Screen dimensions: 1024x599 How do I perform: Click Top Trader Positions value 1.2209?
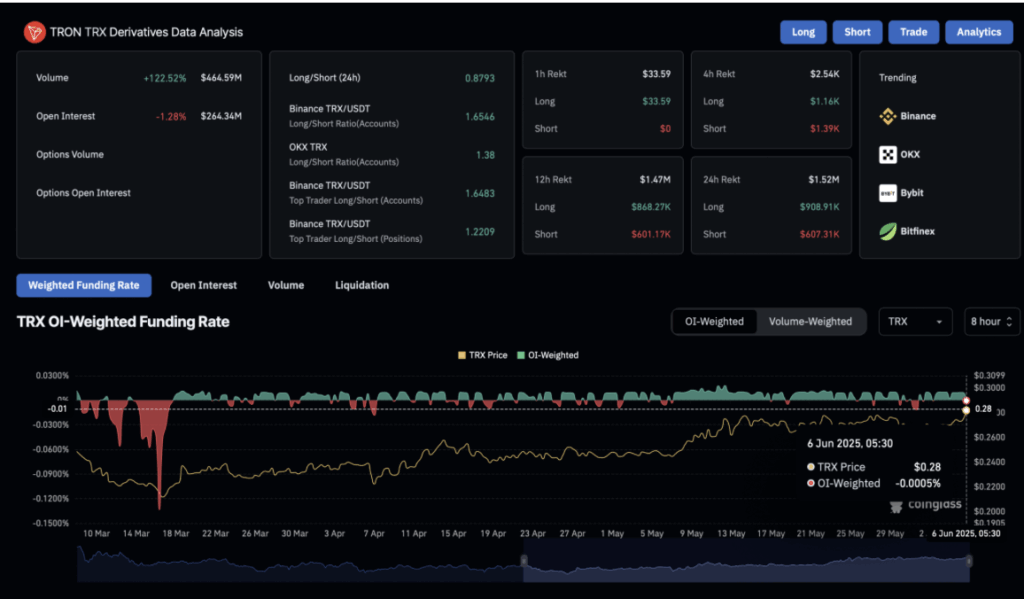(x=479, y=232)
